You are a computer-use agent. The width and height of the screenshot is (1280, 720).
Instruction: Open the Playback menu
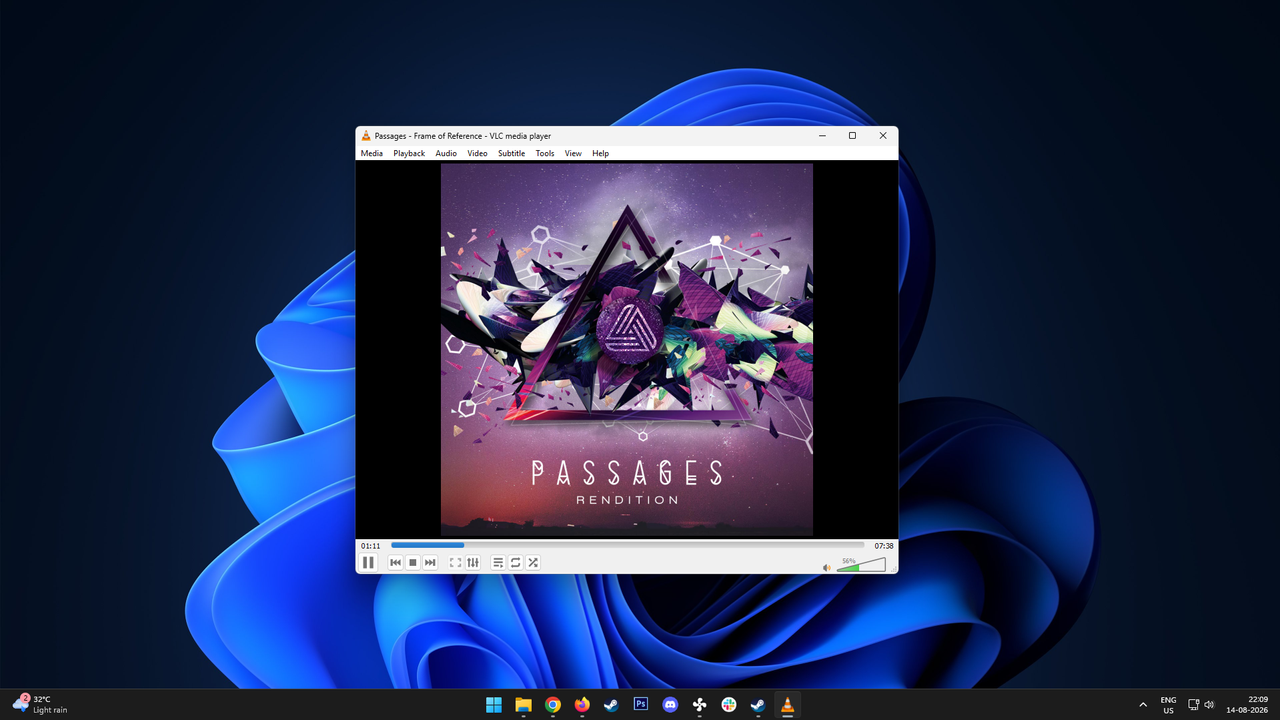(409, 153)
